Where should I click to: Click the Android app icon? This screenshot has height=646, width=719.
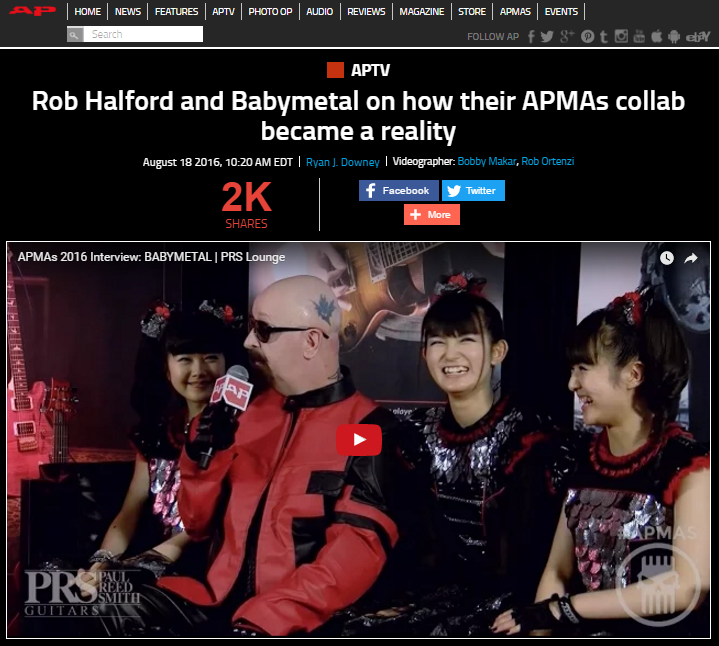pos(674,37)
